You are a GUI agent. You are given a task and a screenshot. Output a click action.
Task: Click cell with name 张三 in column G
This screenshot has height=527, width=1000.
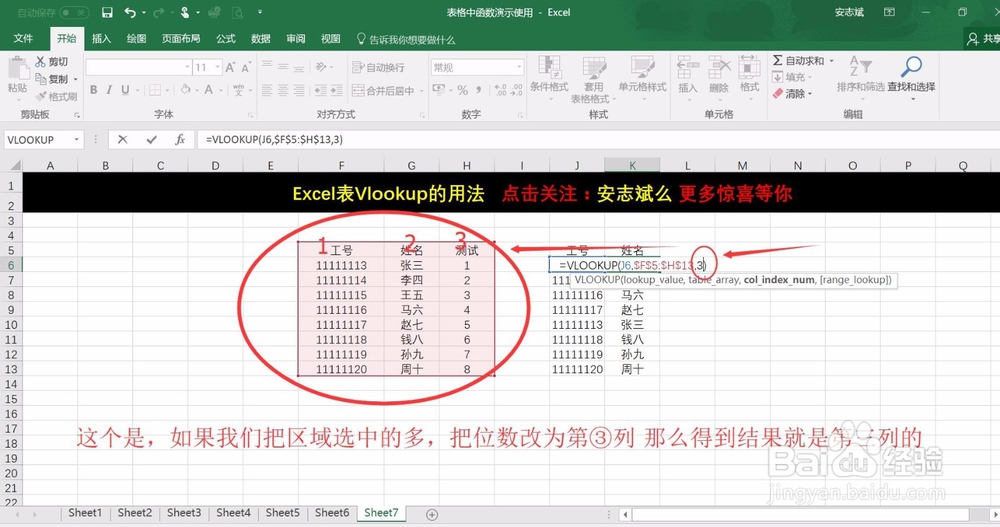(x=411, y=265)
